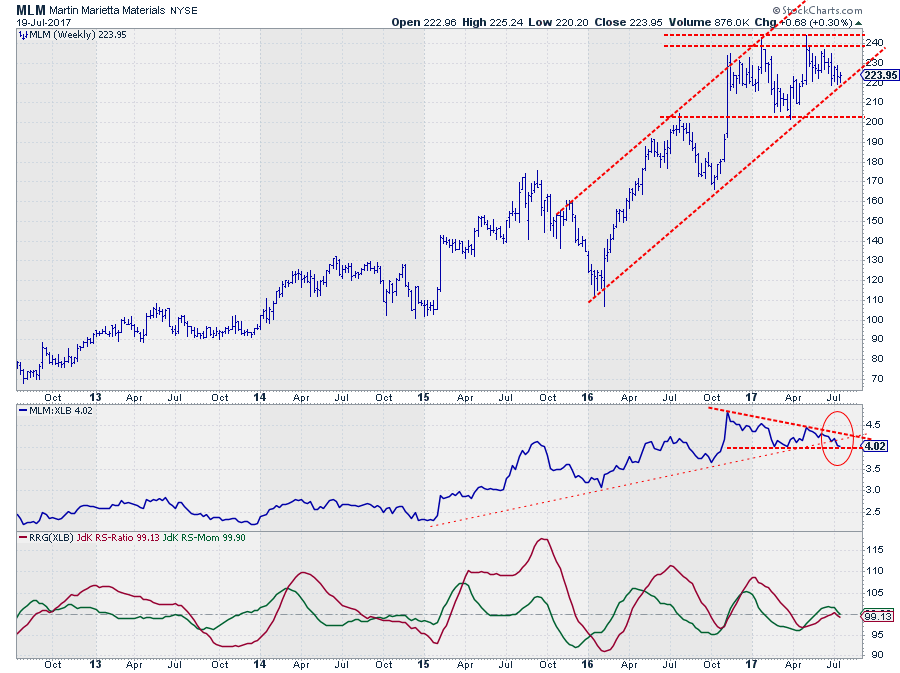
Task: Select the Open 222.96 value
Action: (x=424, y=22)
